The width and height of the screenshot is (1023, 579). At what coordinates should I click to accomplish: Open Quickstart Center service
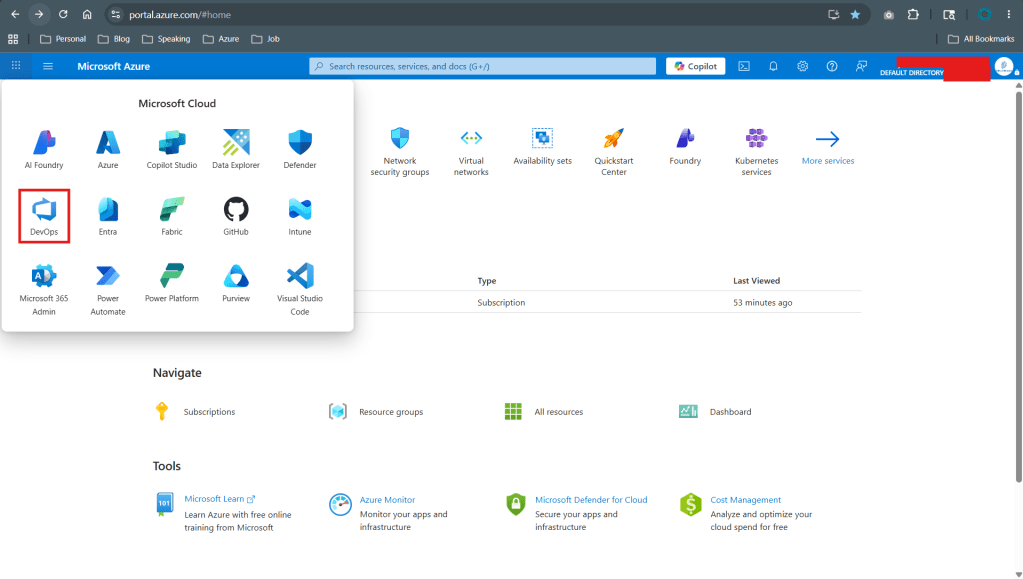[613, 152]
